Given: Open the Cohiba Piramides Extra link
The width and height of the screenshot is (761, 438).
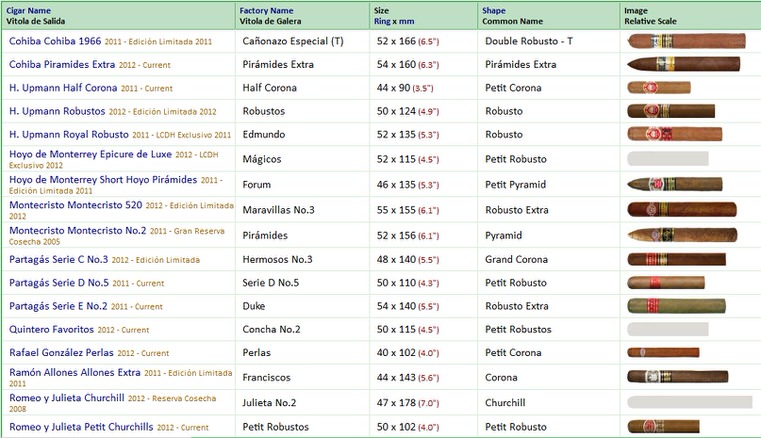Looking at the screenshot, I should pyautogui.click(x=62, y=65).
